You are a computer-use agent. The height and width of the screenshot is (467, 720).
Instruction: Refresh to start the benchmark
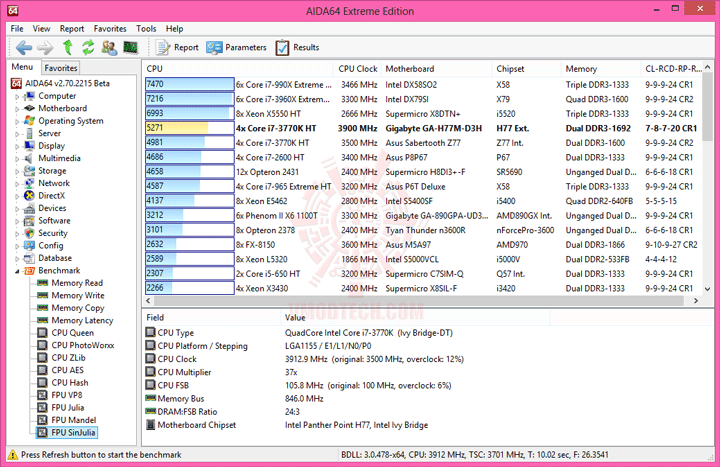click(88, 47)
